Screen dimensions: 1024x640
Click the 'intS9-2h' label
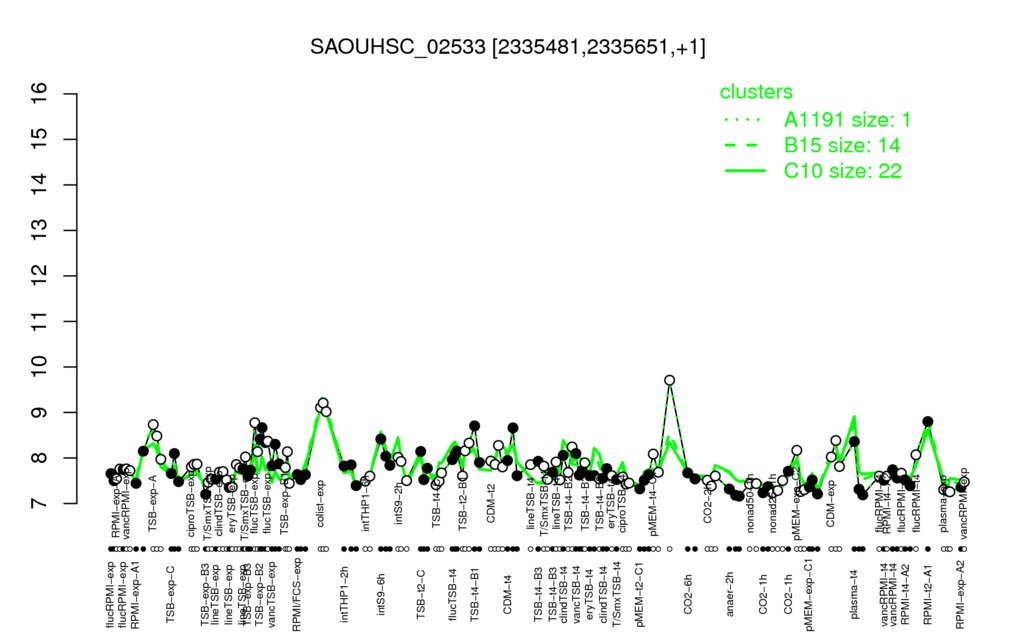tap(399, 502)
